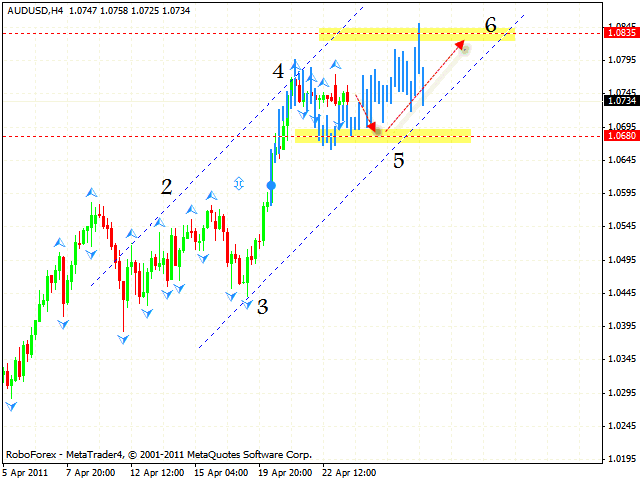
Task: Click the 1.0445 price axis value
Action: tap(622, 293)
